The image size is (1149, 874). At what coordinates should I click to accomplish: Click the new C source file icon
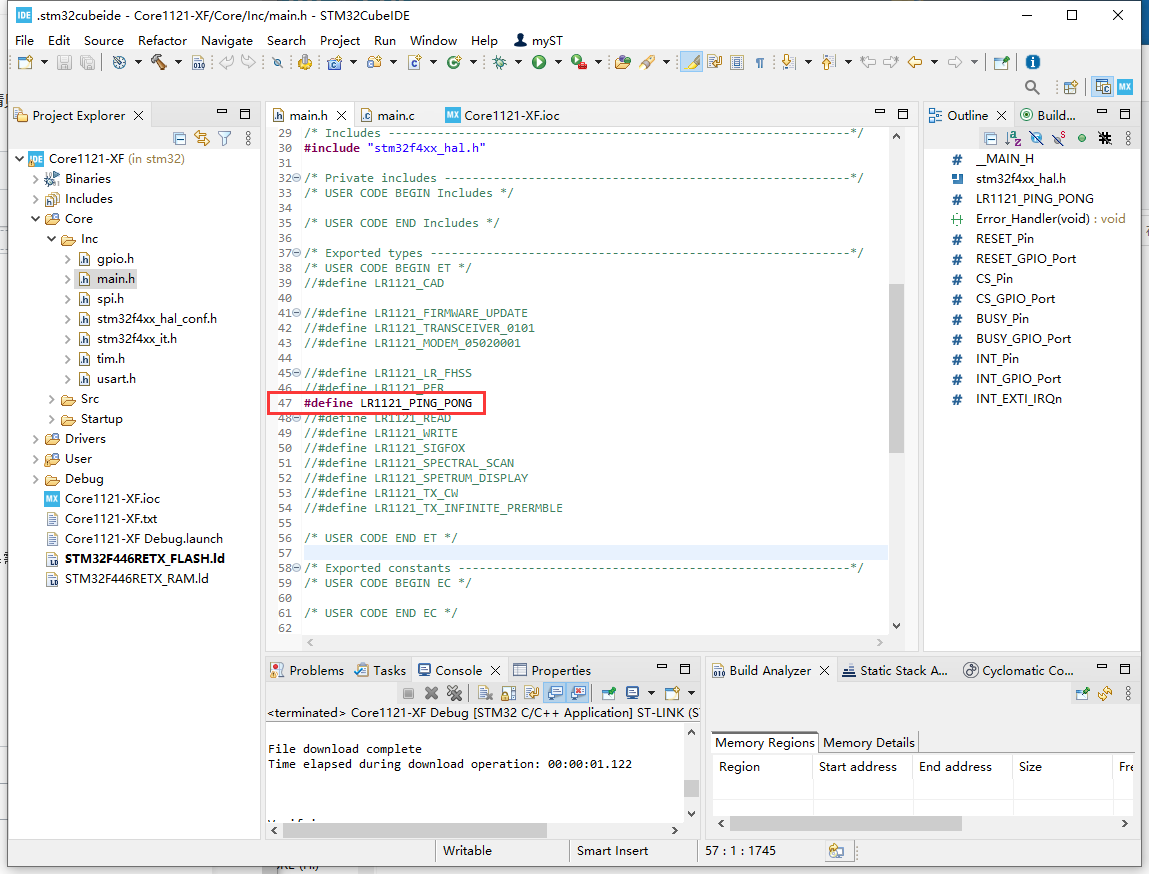[x=414, y=62]
